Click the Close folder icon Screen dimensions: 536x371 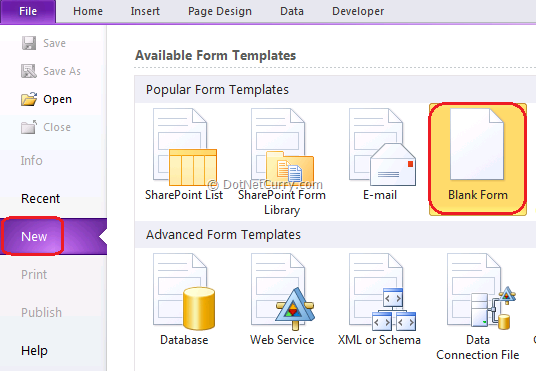[29, 127]
